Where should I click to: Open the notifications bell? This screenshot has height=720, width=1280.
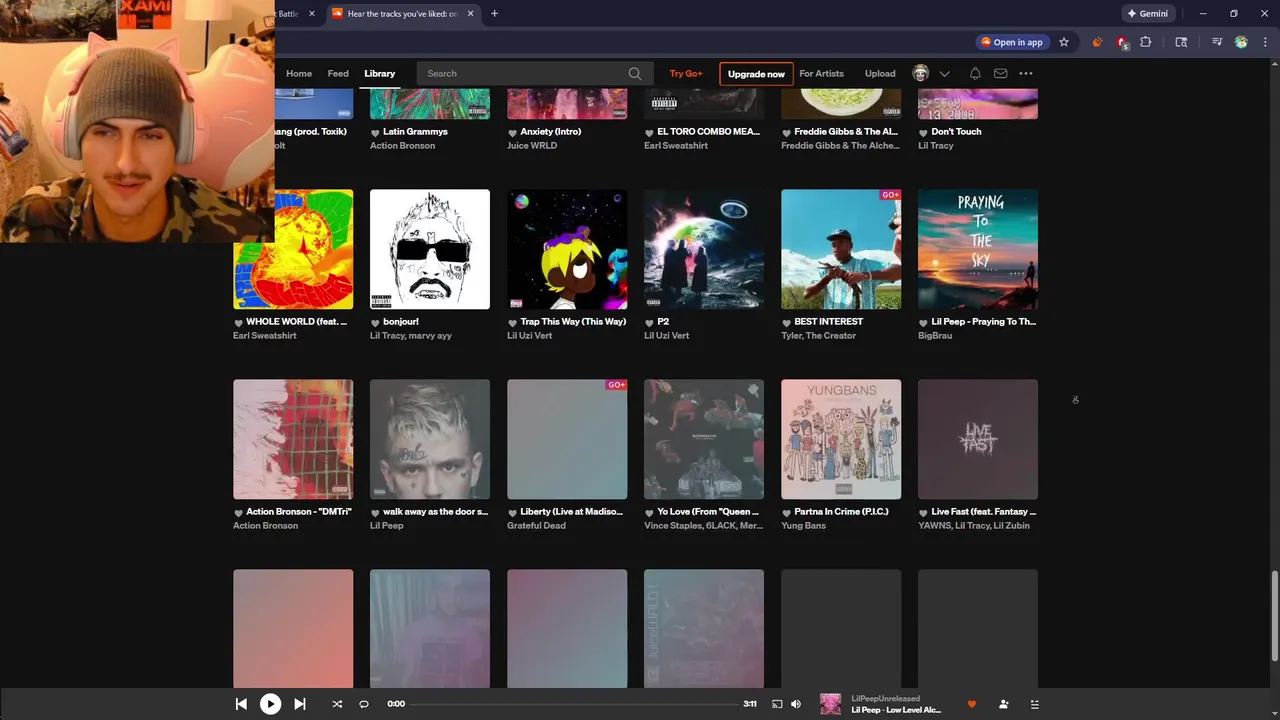point(975,73)
